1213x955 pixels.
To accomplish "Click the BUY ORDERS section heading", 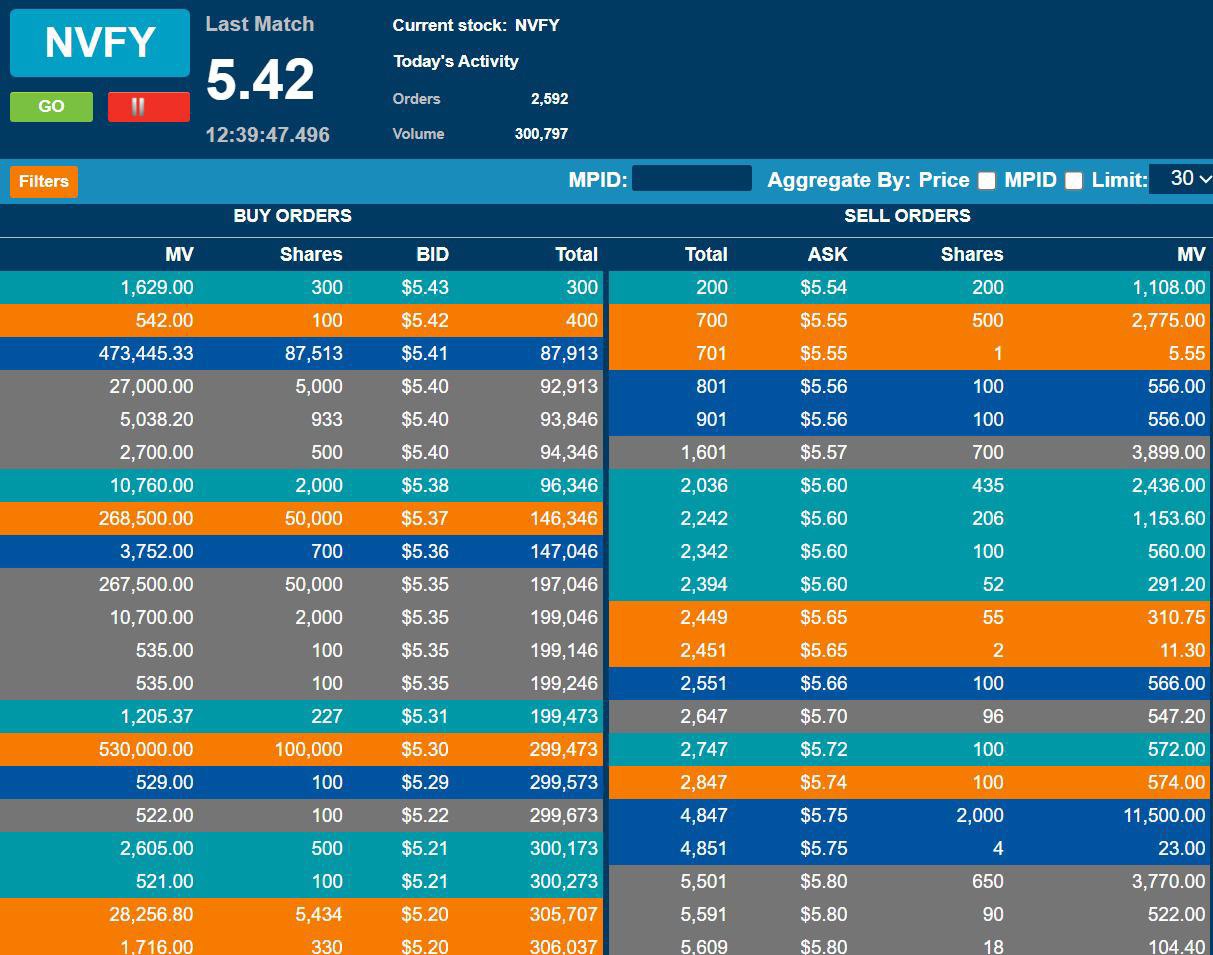I will (292, 215).
